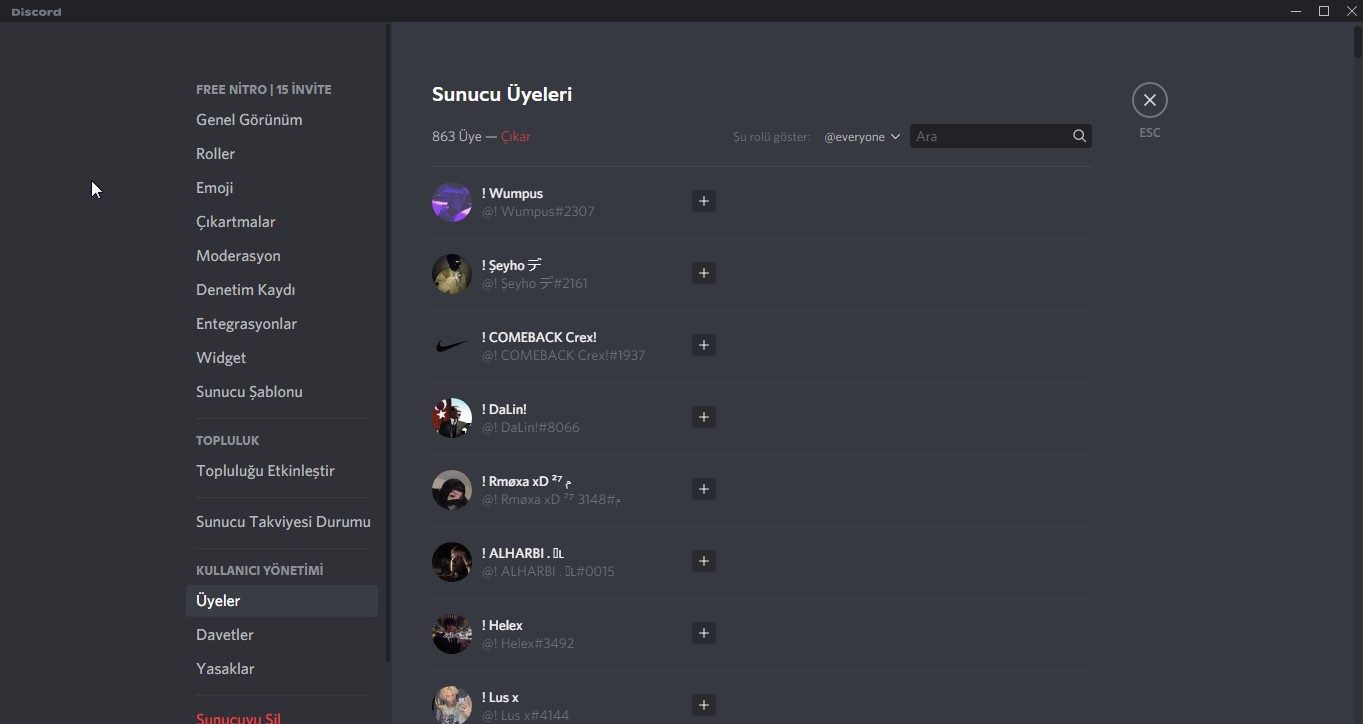Add role to ! DaLin! member
Screen dimensions: 1363x724
pyautogui.click(x=704, y=417)
